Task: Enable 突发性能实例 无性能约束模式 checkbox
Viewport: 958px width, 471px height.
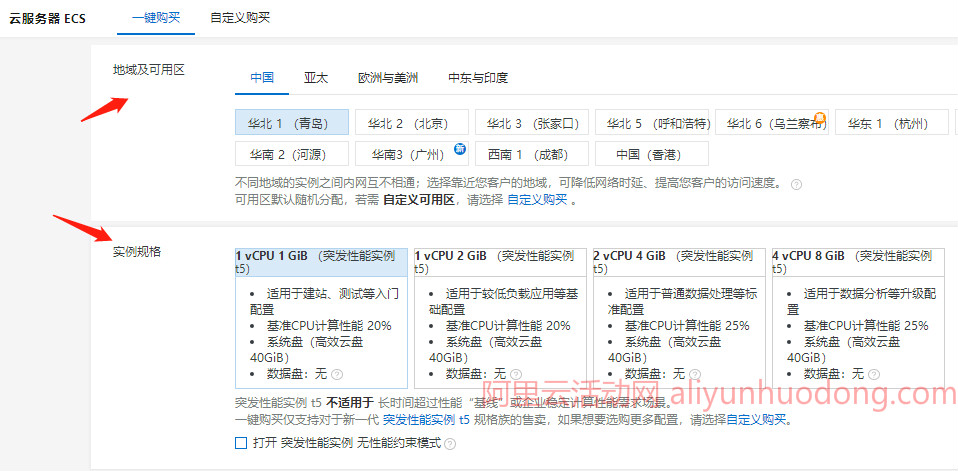Action: tap(241, 443)
